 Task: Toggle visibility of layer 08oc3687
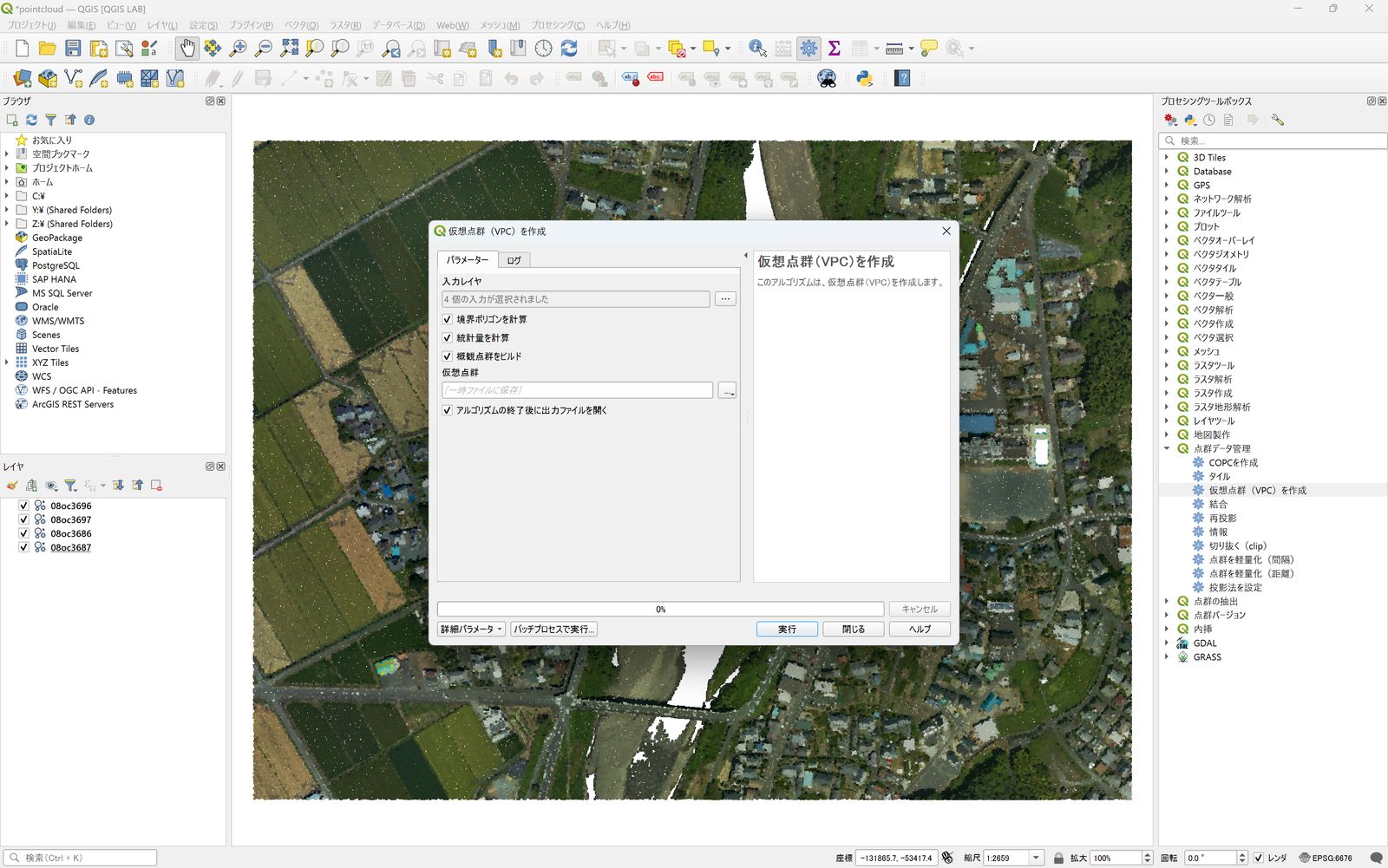23,547
